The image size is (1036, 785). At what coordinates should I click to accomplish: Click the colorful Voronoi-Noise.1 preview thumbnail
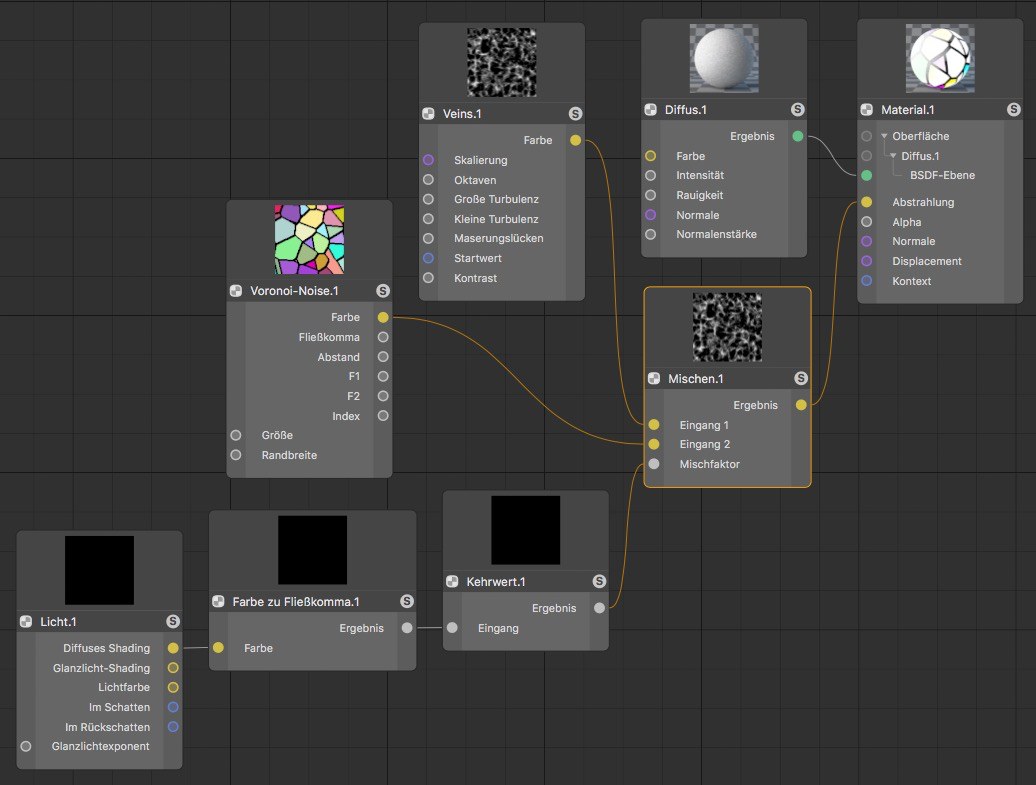click(309, 239)
